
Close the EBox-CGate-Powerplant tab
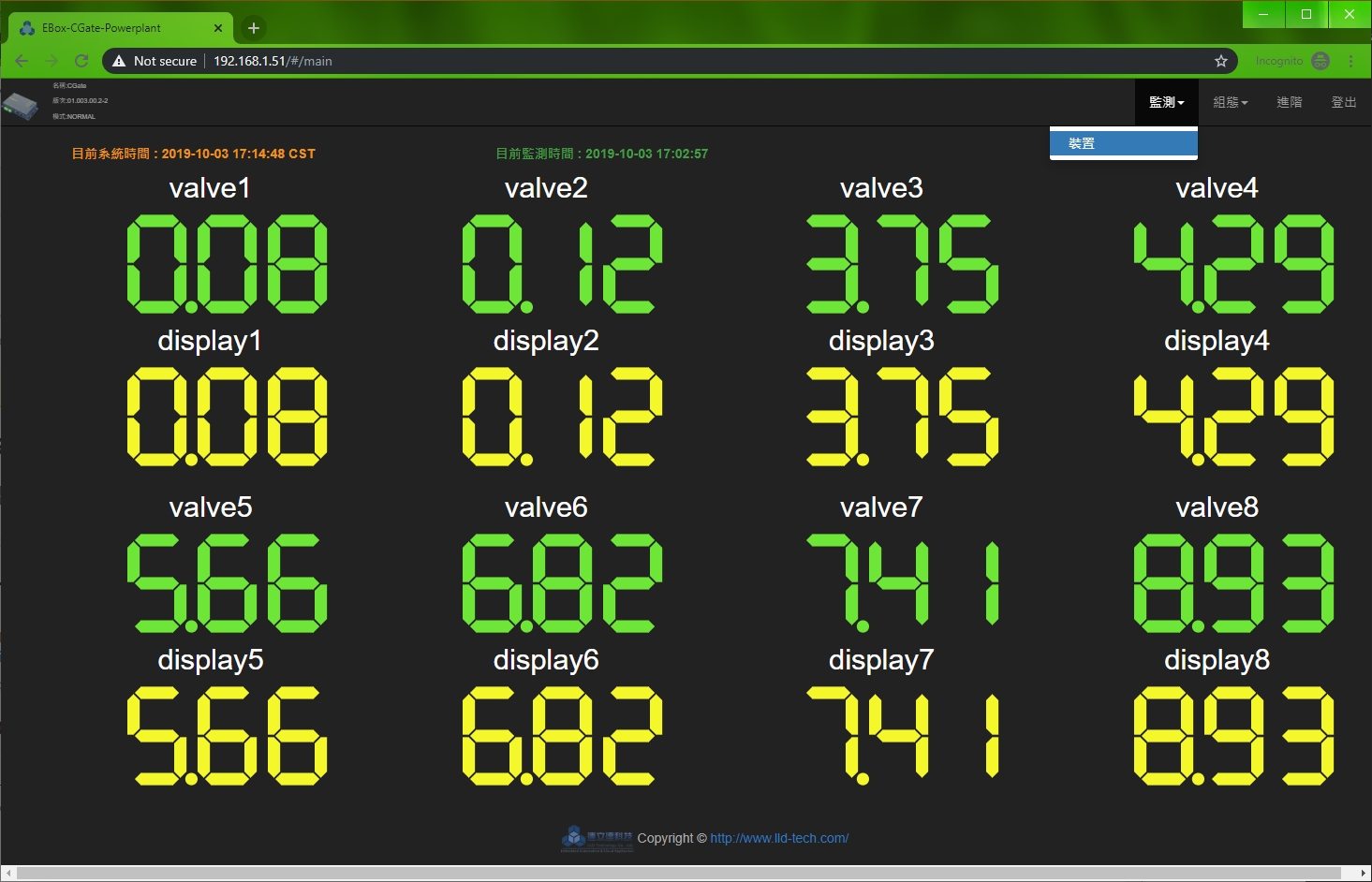(218, 28)
